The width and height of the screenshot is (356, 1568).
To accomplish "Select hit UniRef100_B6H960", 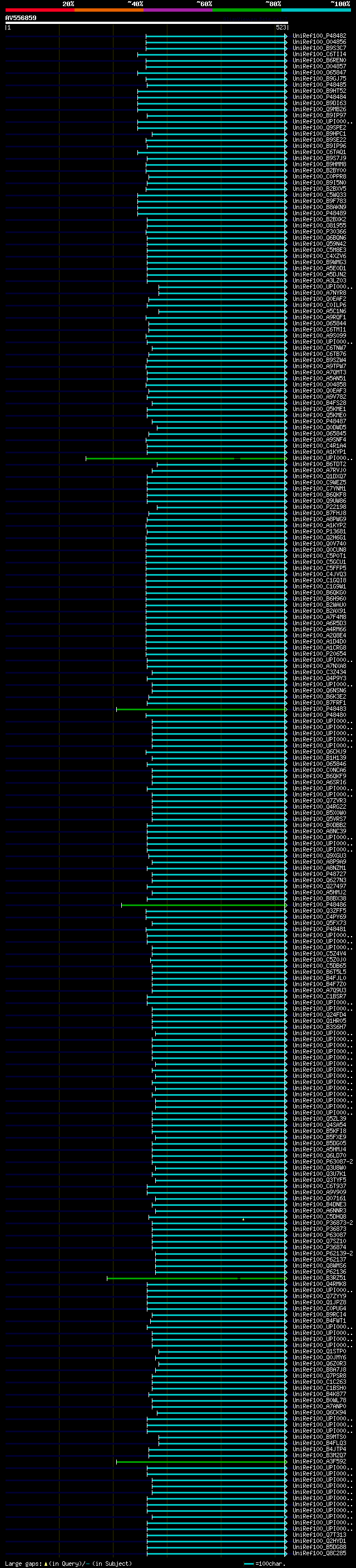I will coord(319,599).
